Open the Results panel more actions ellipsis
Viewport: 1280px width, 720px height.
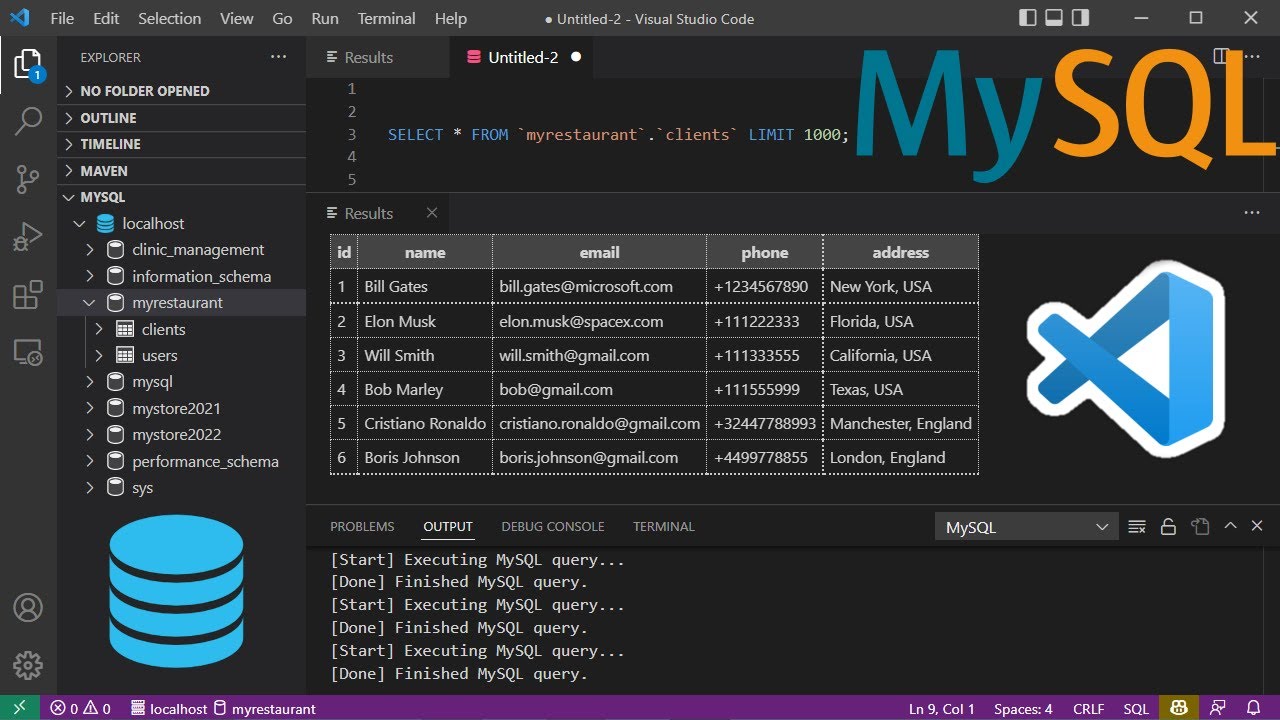[x=1252, y=213]
